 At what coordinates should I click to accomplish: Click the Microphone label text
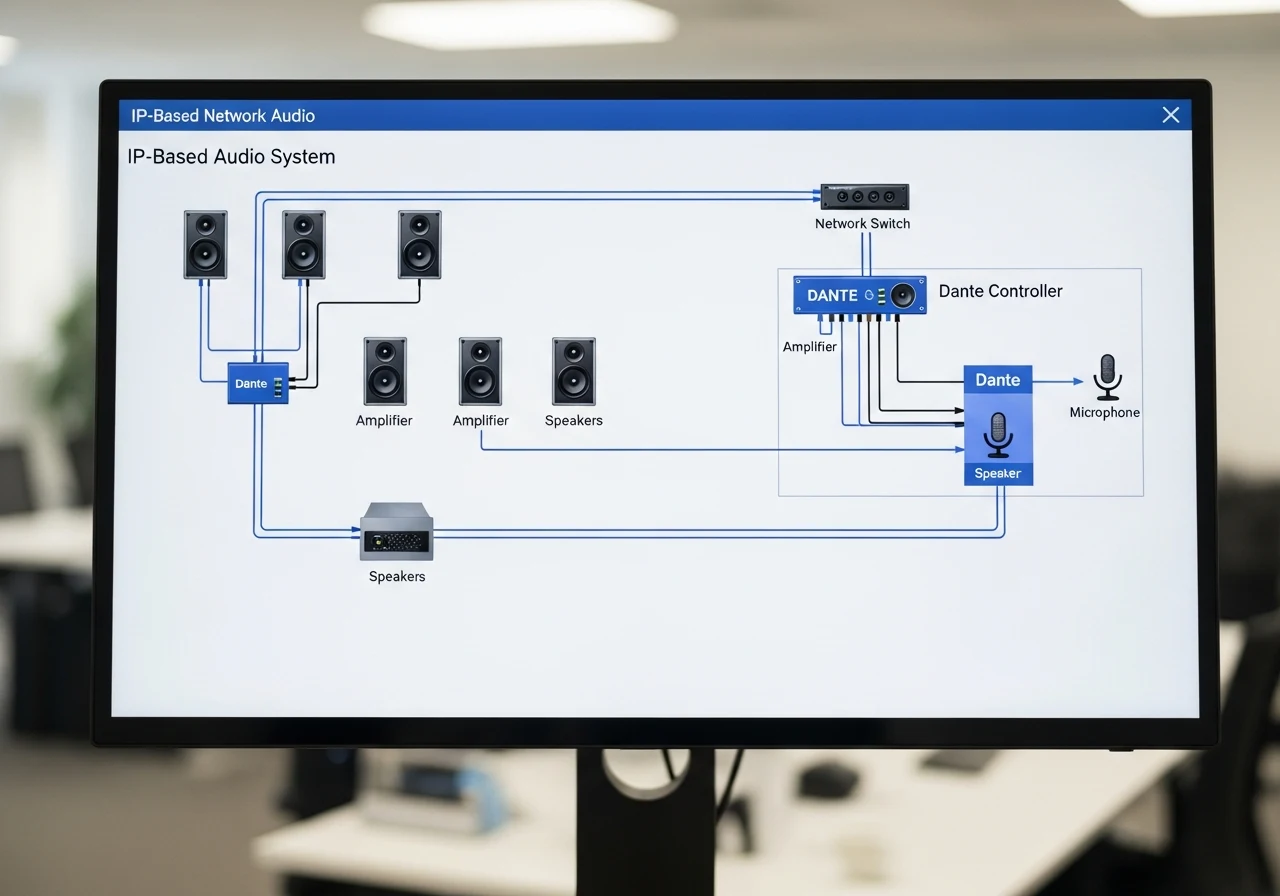[x=1104, y=412]
